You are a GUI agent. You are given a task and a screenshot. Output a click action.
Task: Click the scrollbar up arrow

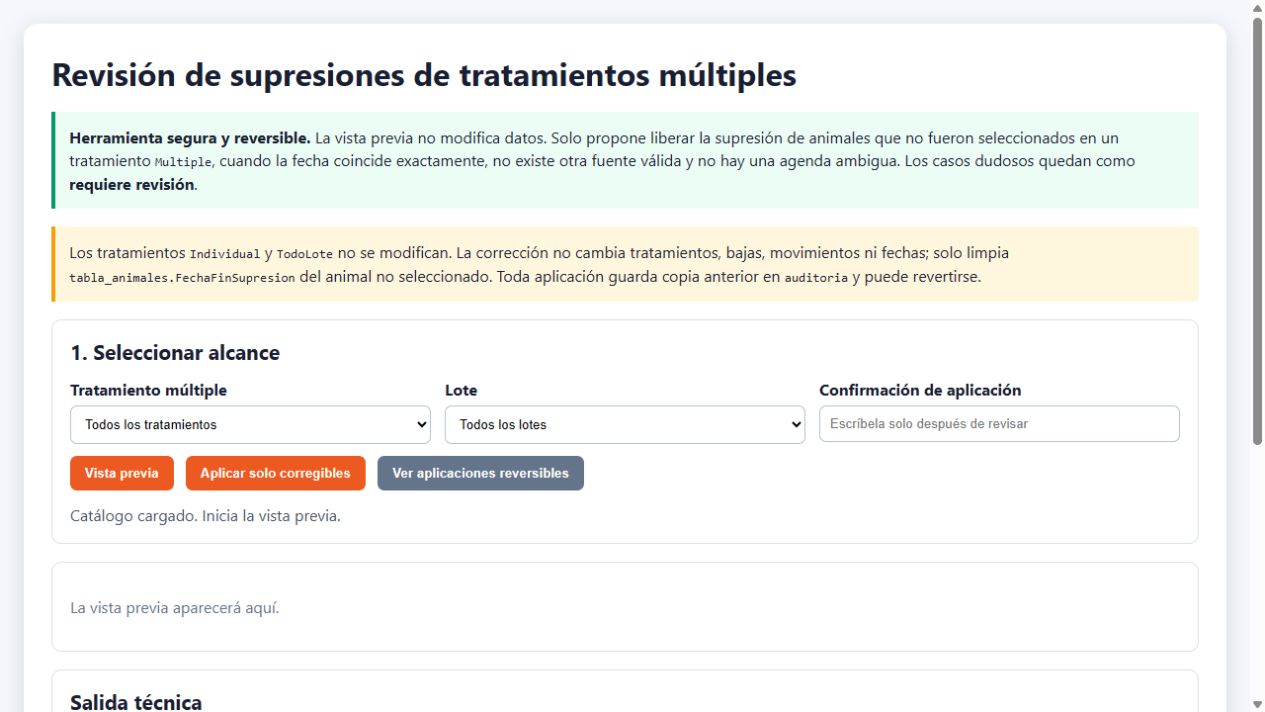1257,8
